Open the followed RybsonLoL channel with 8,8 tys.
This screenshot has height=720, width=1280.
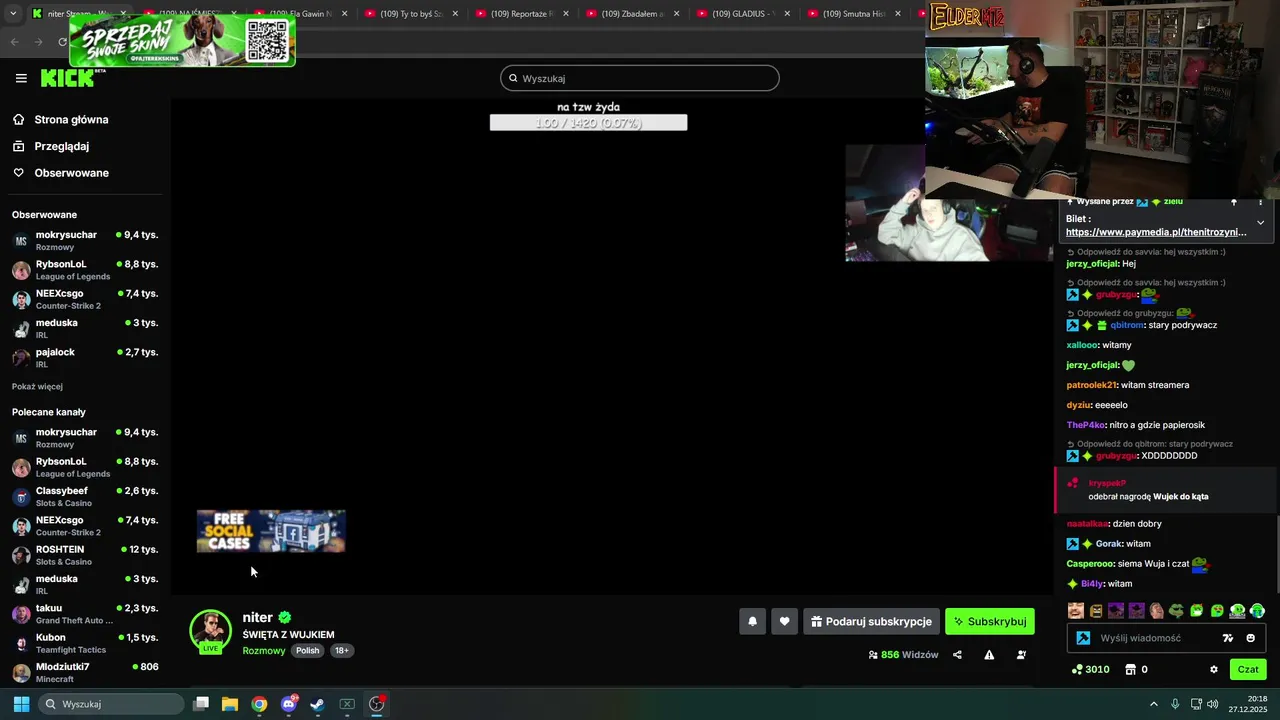[x=85, y=270]
